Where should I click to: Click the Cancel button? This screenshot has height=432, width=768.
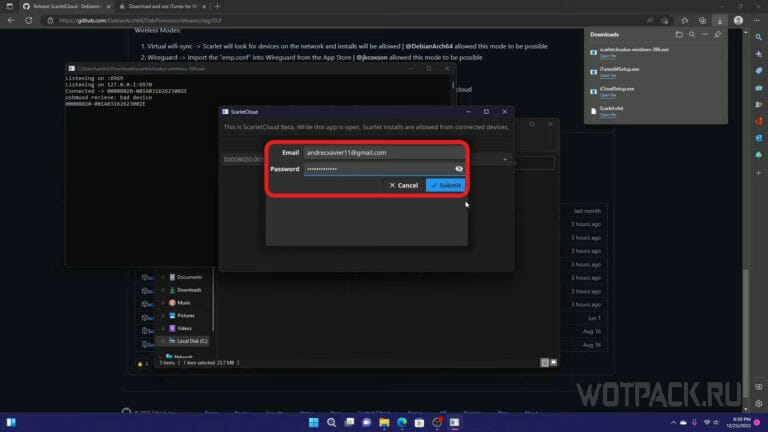403,185
